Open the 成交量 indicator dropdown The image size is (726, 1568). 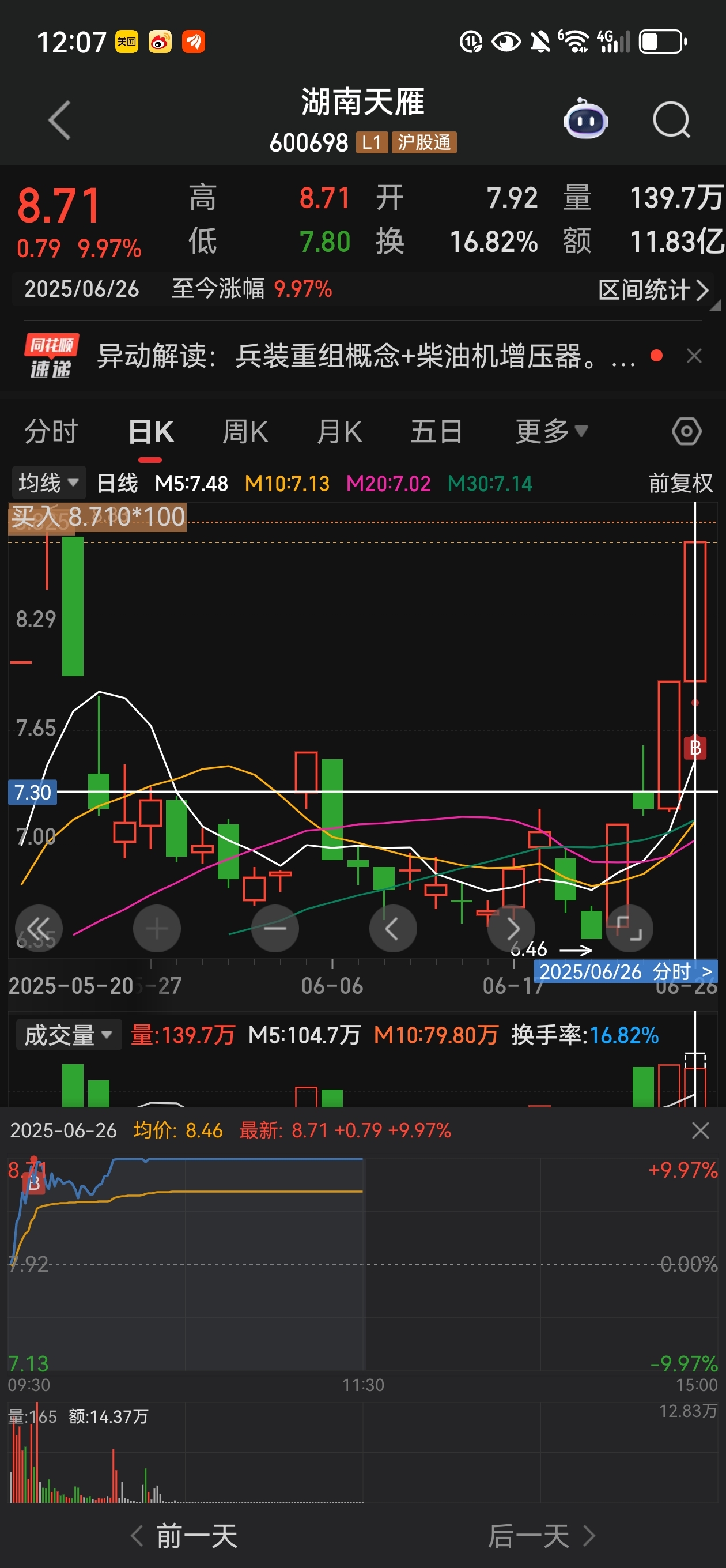(x=69, y=1035)
